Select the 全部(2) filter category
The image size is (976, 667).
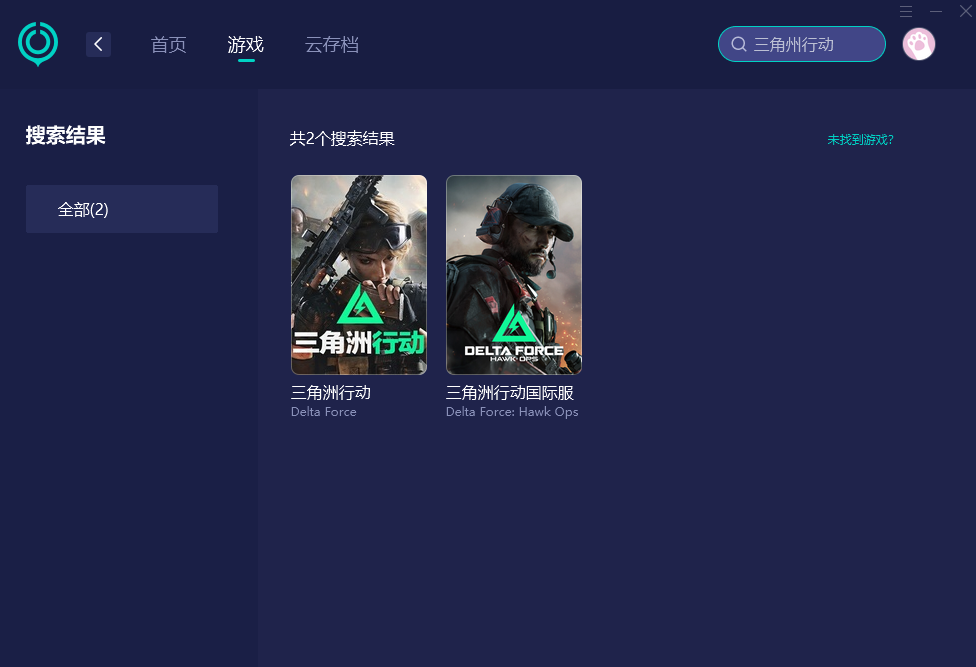(122, 209)
